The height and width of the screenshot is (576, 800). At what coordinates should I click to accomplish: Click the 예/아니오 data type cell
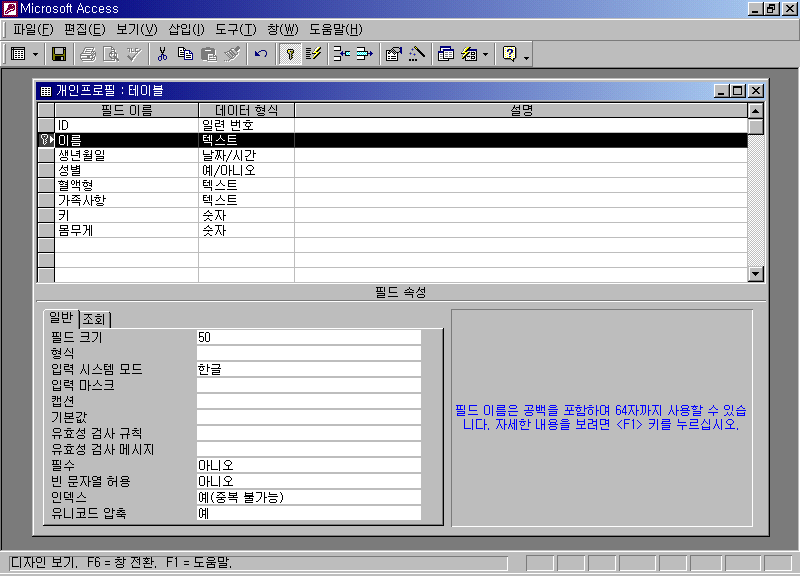tap(246, 170)
